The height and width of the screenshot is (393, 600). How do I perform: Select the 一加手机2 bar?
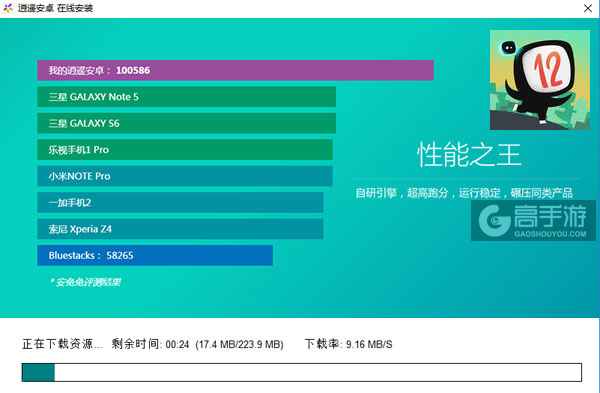pos(180,202)
